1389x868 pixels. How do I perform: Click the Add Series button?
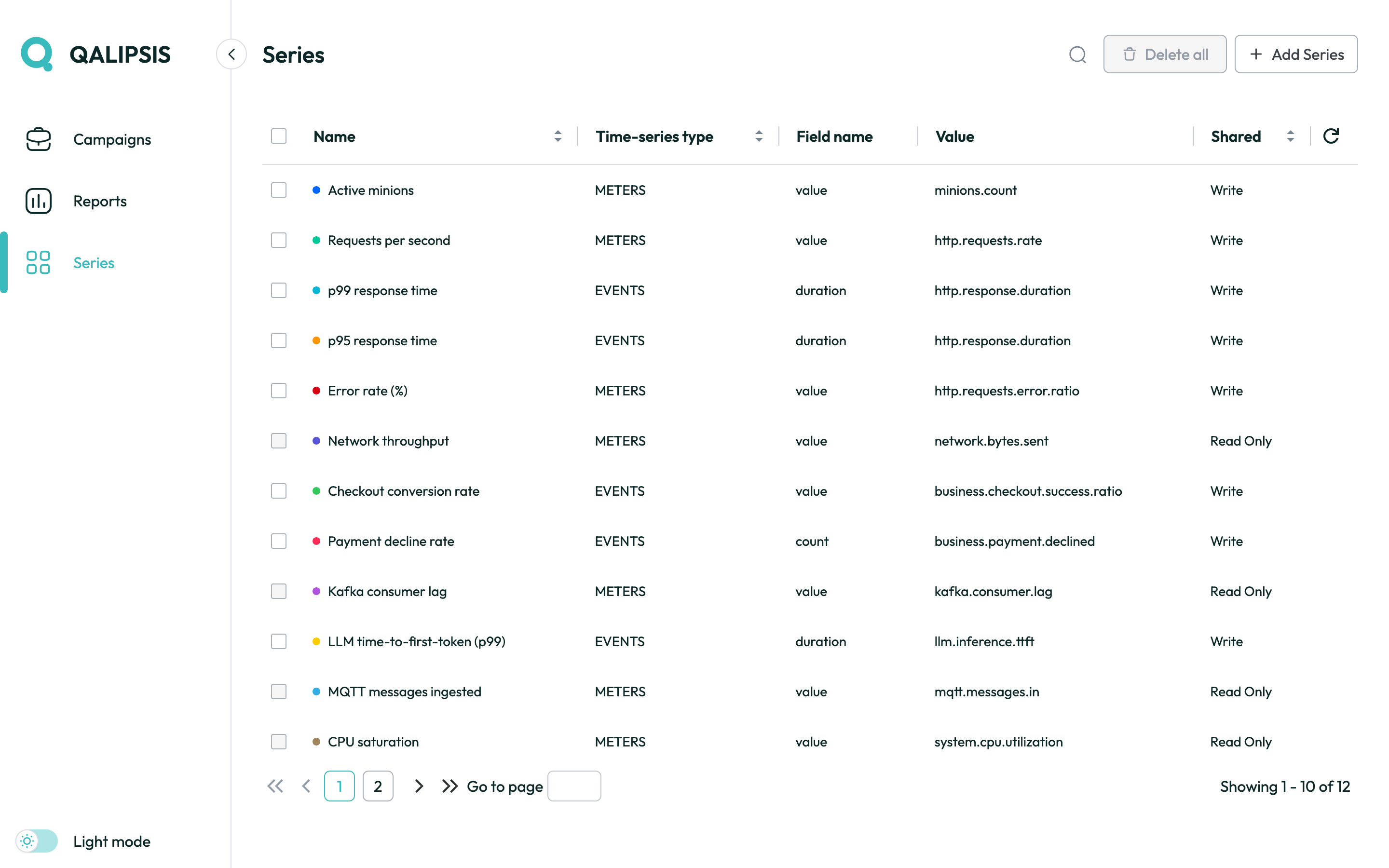click(x=1296, y=54)
